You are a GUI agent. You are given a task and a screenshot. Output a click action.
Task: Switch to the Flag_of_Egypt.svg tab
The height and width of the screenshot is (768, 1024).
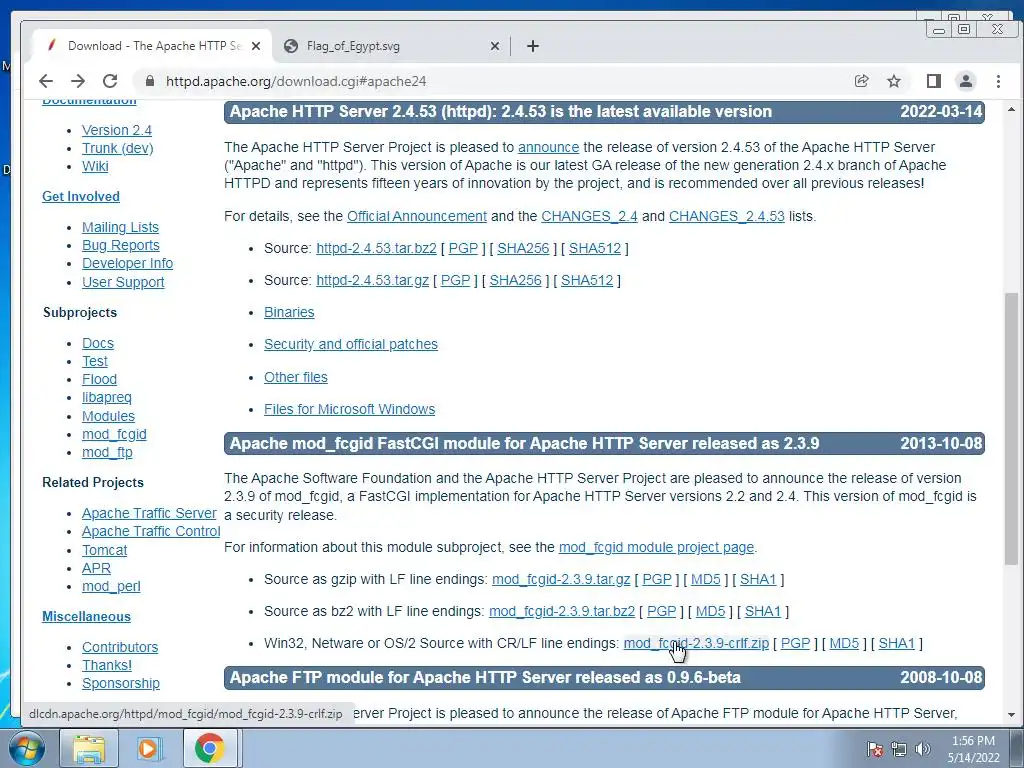coord(391,46)
